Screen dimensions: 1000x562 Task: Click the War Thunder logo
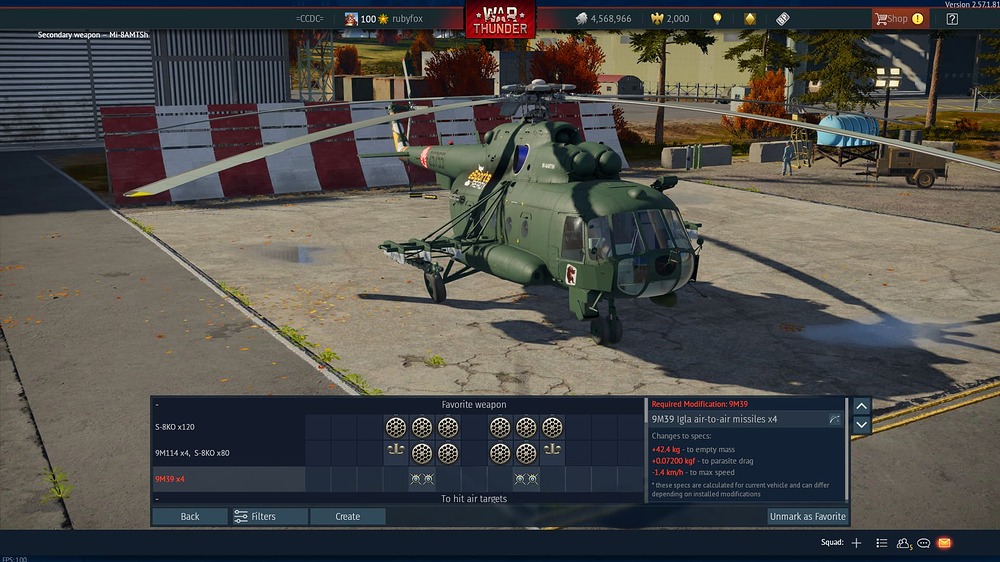pyautogui.click(x=500, y=19)
